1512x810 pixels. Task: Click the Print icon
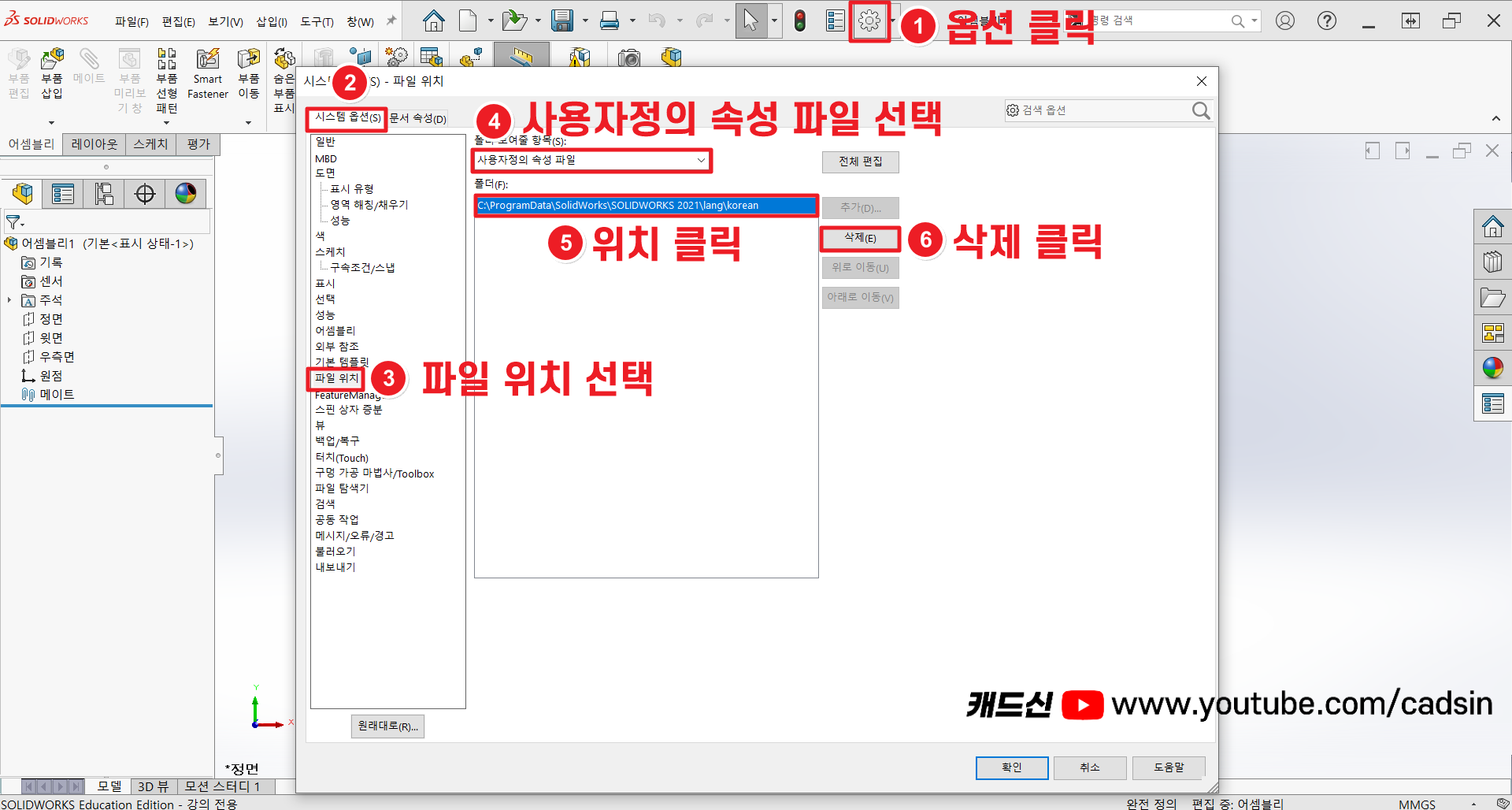coord(610,21)
